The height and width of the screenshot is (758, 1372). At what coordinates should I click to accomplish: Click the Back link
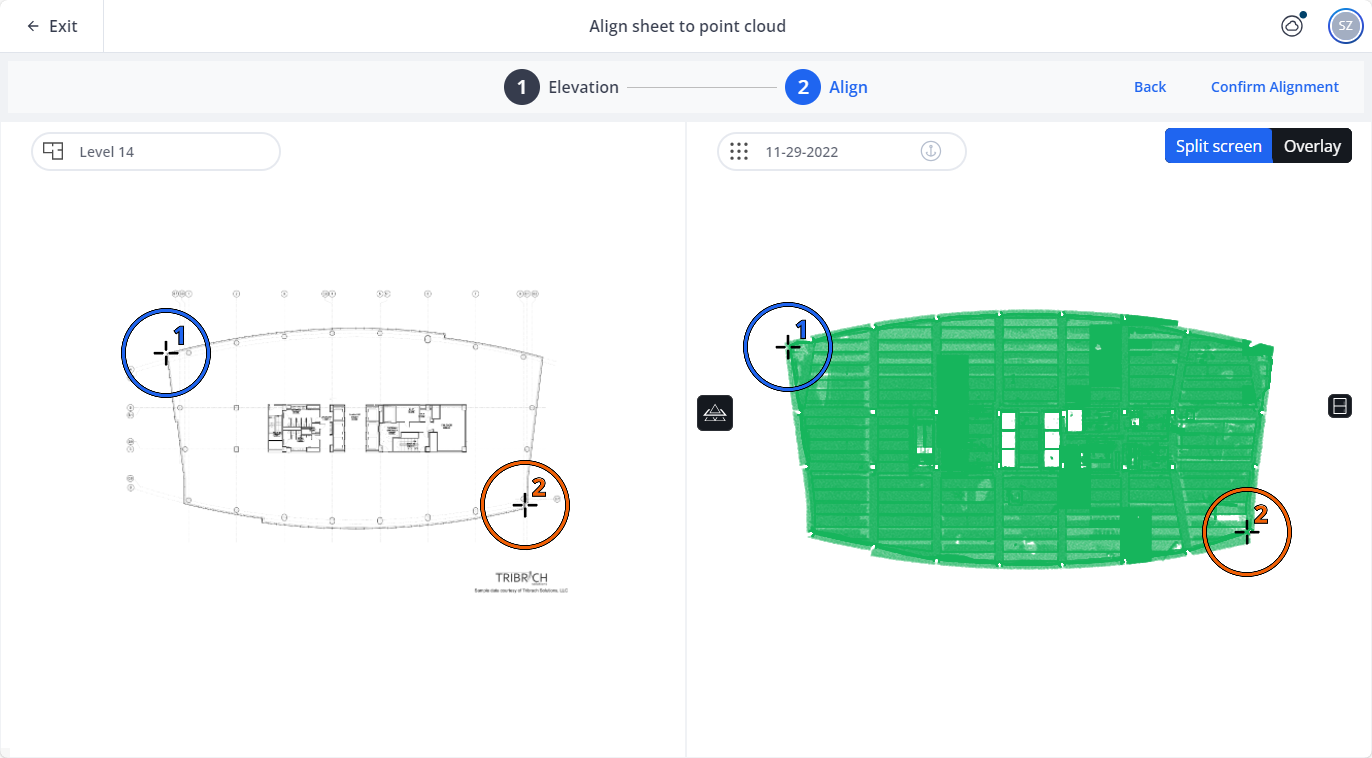[x=1150, y=87]
